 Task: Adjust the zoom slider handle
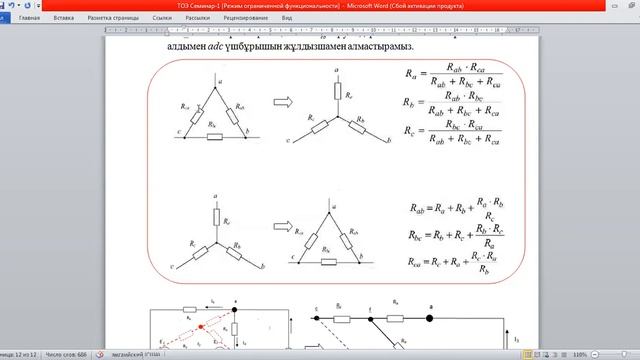click(624, 355)
